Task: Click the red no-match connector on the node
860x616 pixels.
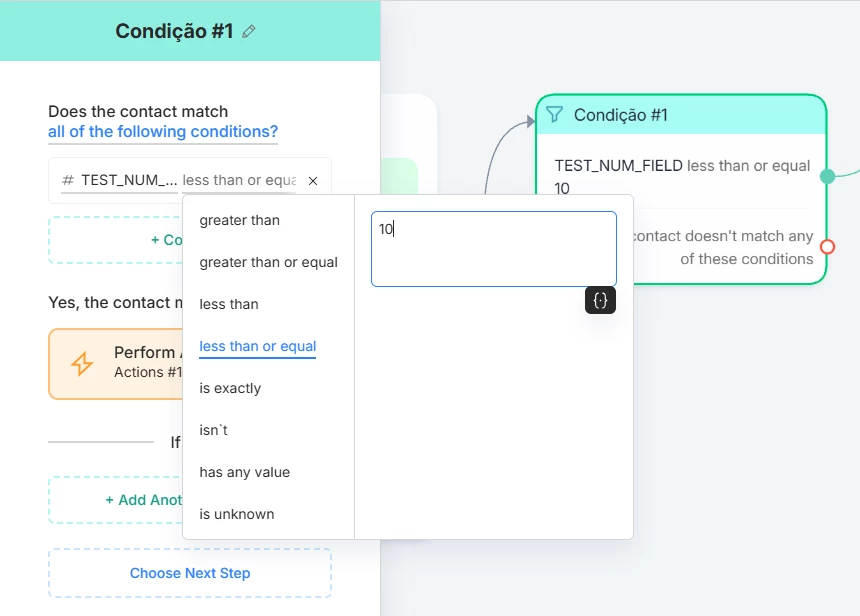Action: (x=827, y=247)
